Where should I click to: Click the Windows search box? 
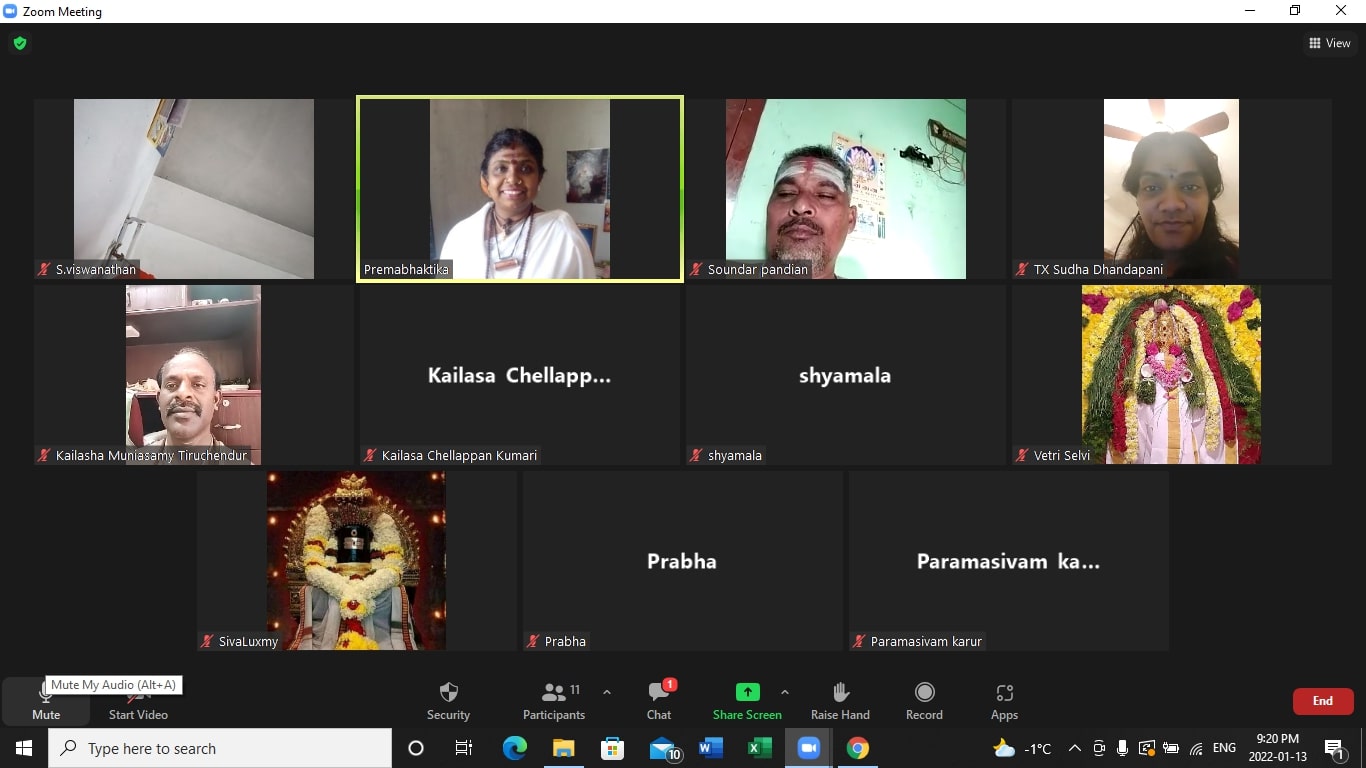220,748
